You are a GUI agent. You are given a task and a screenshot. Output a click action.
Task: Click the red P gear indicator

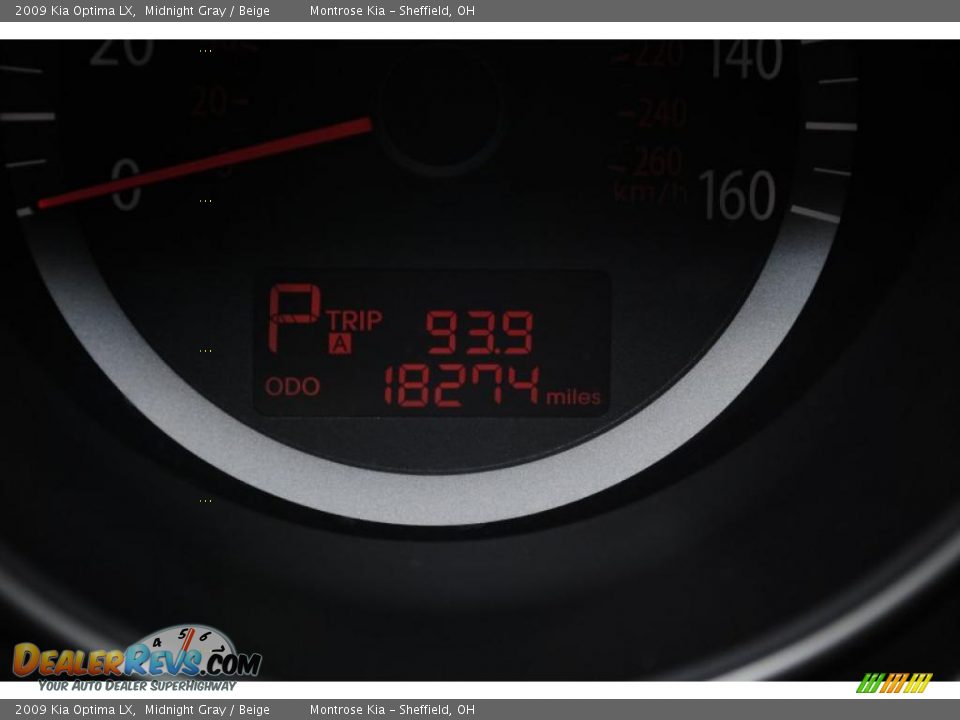point(294,318)
